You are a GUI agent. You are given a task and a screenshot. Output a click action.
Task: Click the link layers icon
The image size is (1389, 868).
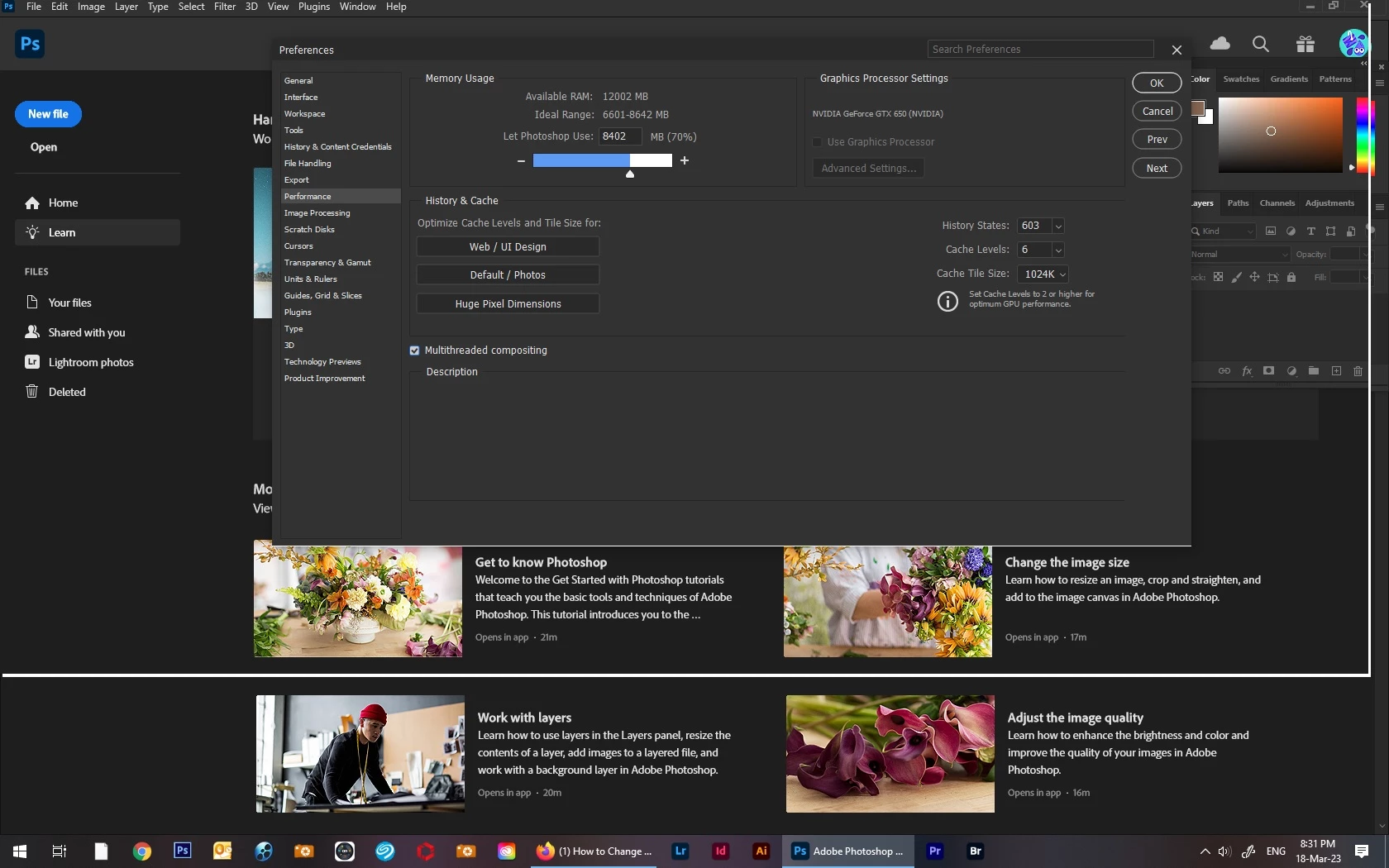(x=1224, y=371)
